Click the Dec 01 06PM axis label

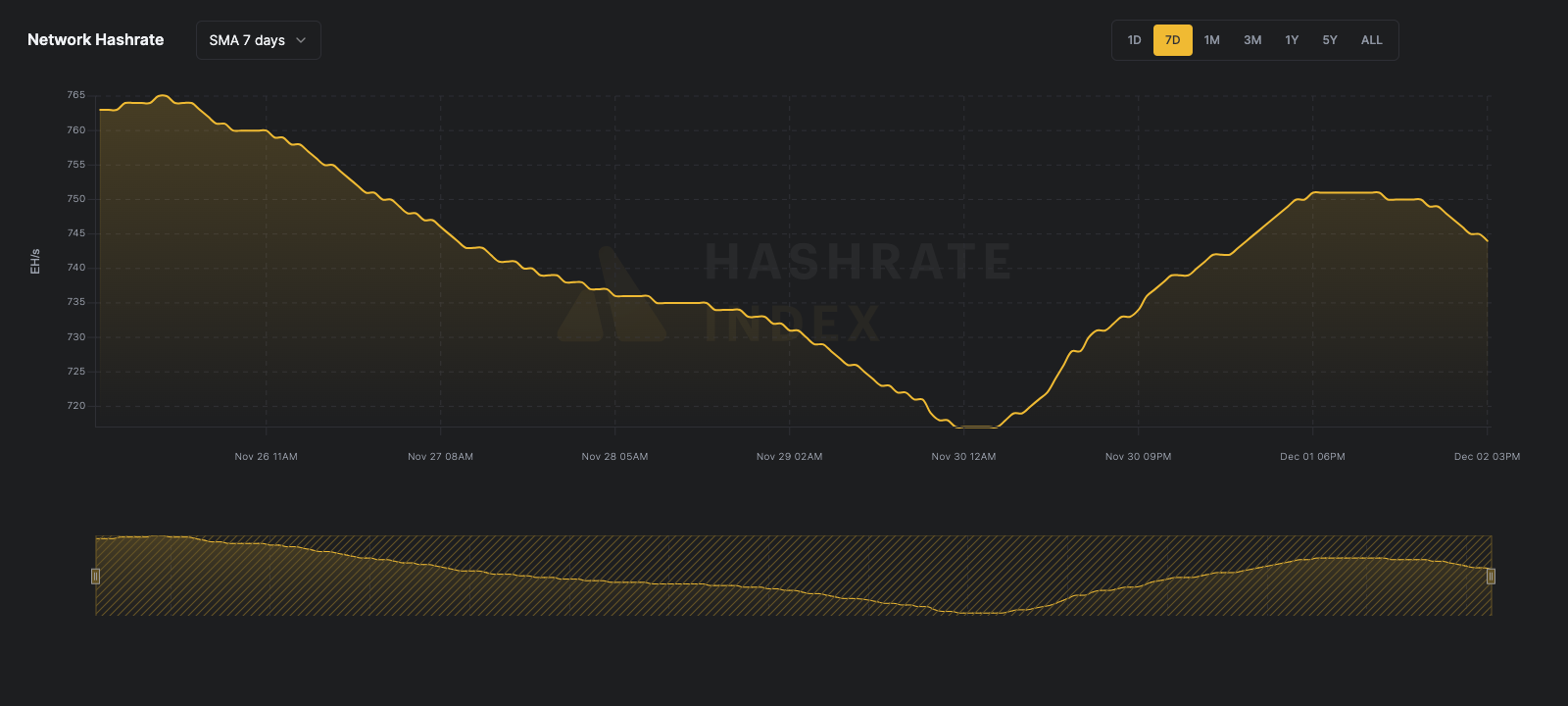tap(1313, 457)
